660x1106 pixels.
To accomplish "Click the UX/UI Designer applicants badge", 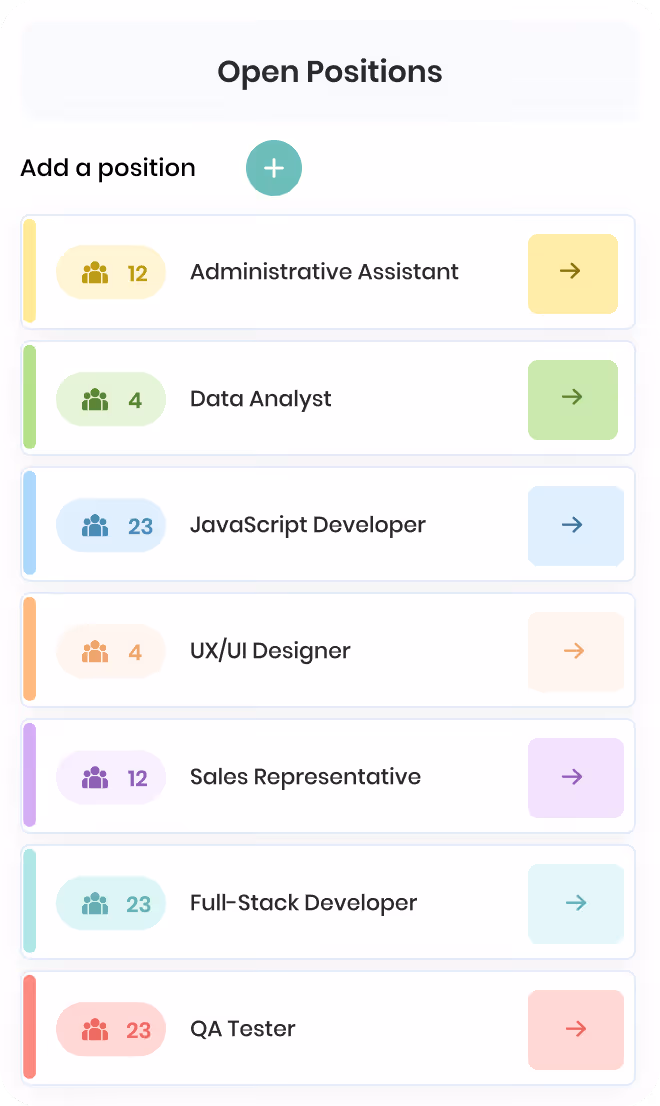I will click(111, 651).
